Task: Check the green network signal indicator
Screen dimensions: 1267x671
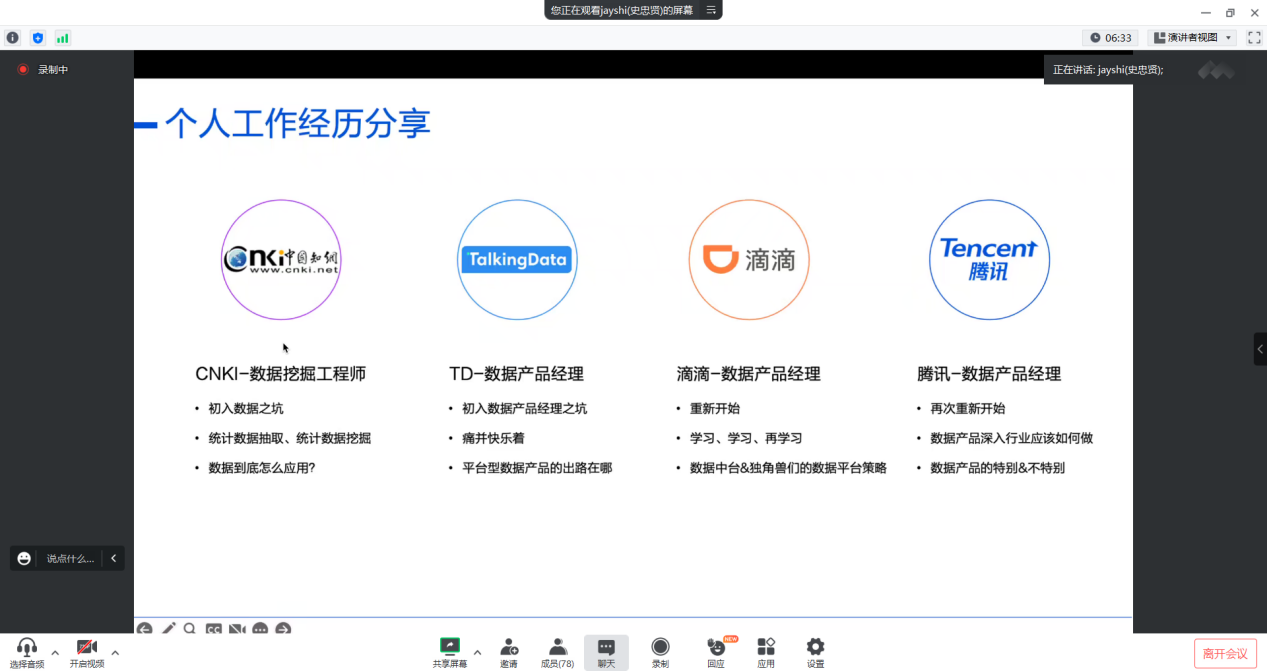Action: 63,38
